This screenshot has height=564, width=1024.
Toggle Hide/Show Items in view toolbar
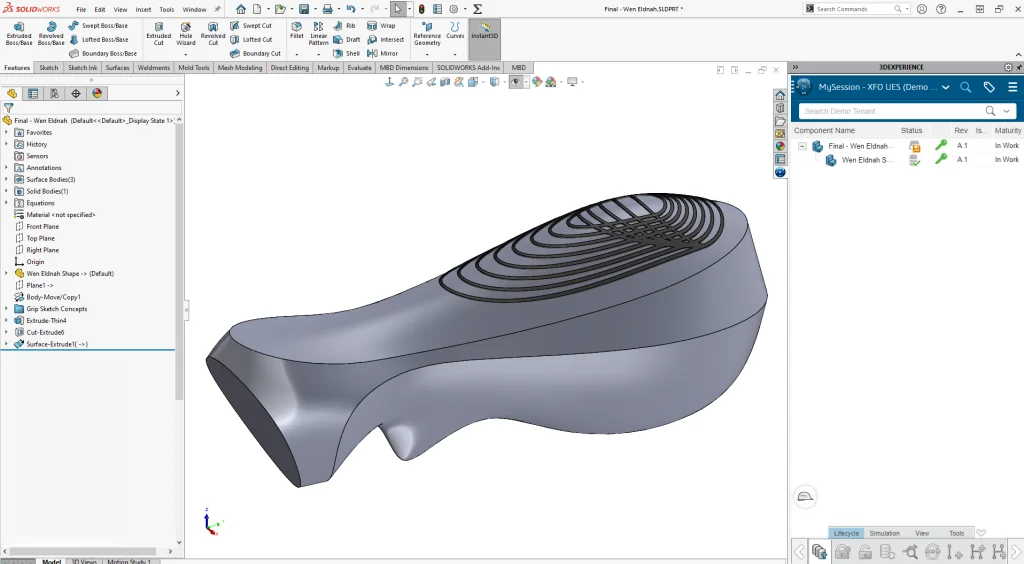pyautogui.click(x=516, y=82)
